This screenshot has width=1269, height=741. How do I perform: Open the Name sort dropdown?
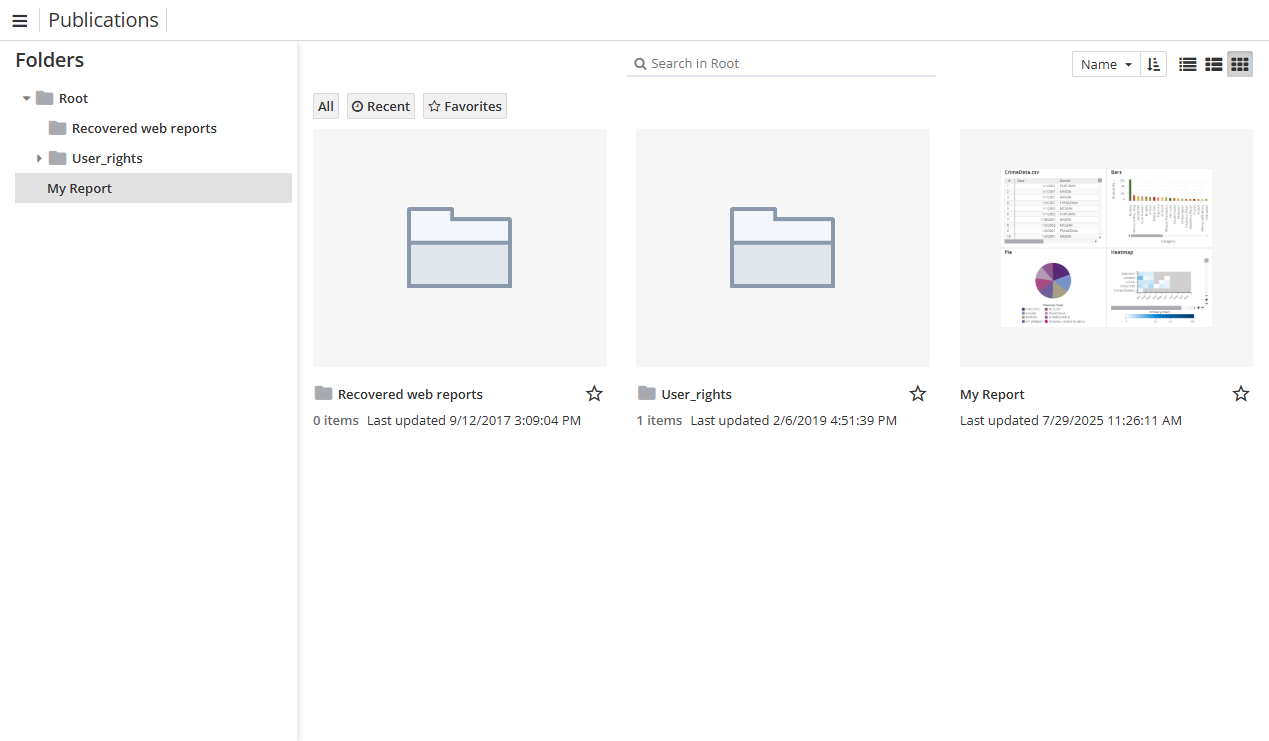coord(1106,64)
